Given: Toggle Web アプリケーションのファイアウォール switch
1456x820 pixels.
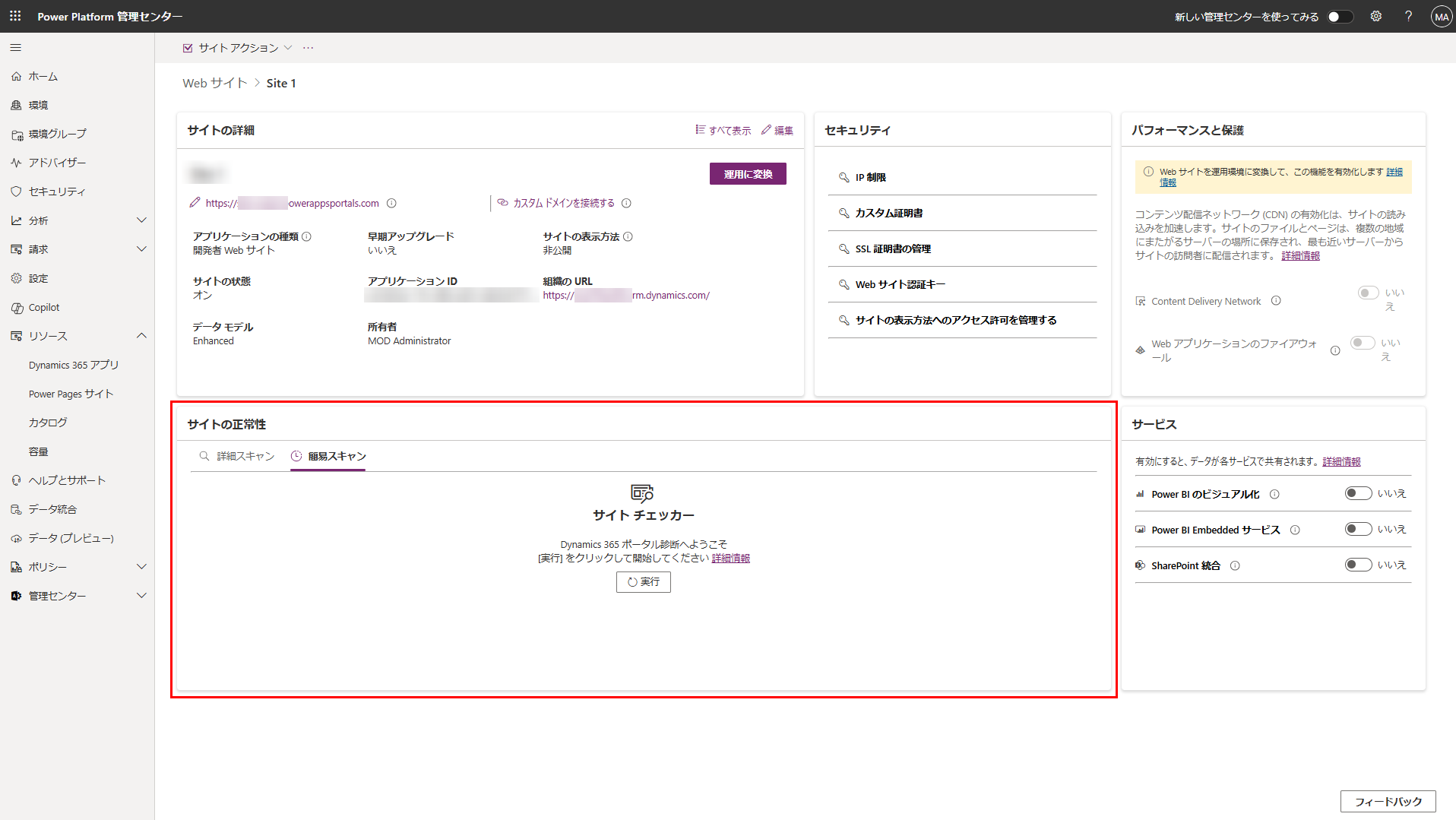Looking at the screenshot, I should click(1363, 343).
